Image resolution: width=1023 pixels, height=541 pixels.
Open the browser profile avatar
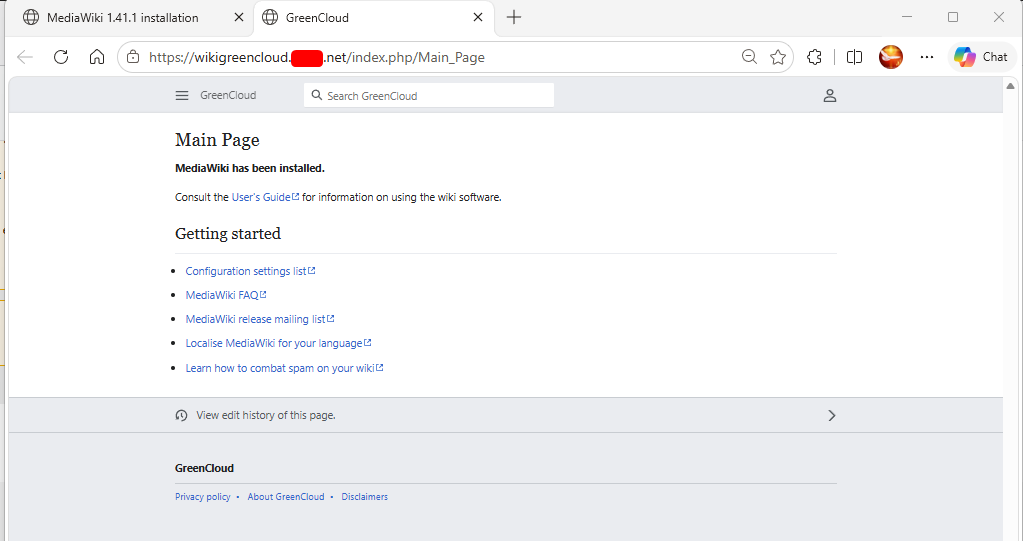891,57
